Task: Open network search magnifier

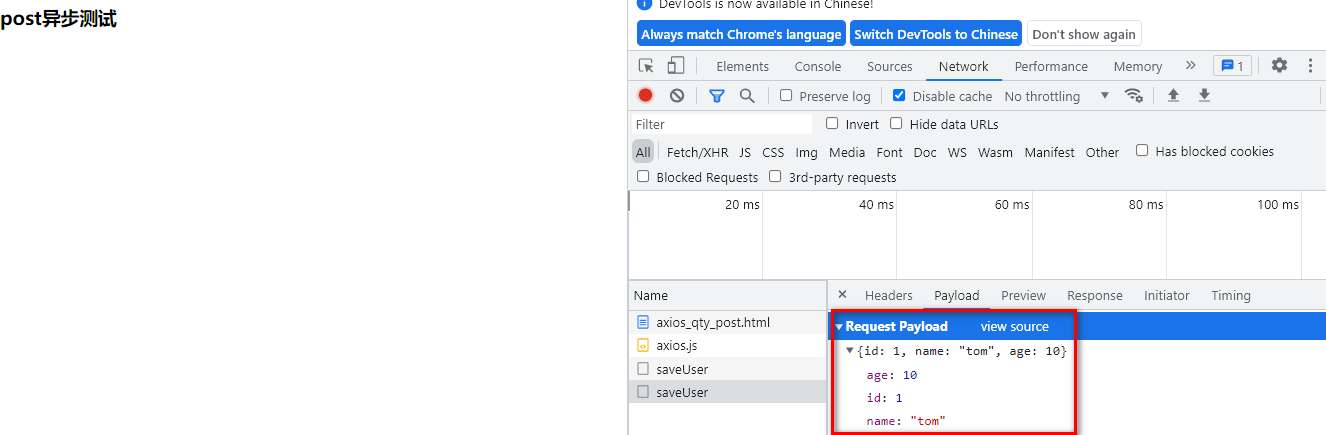Action: [x=747, y=95]
